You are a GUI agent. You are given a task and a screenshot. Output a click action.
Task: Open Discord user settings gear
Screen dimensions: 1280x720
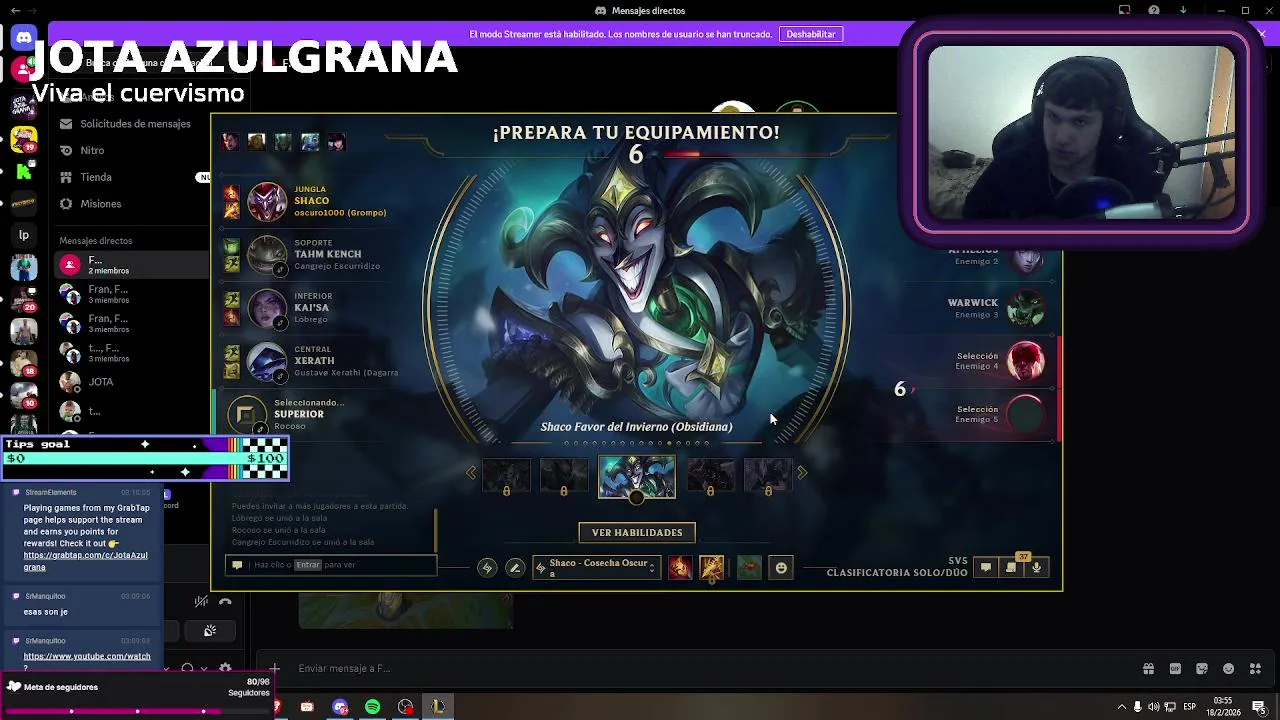[225, 668]
